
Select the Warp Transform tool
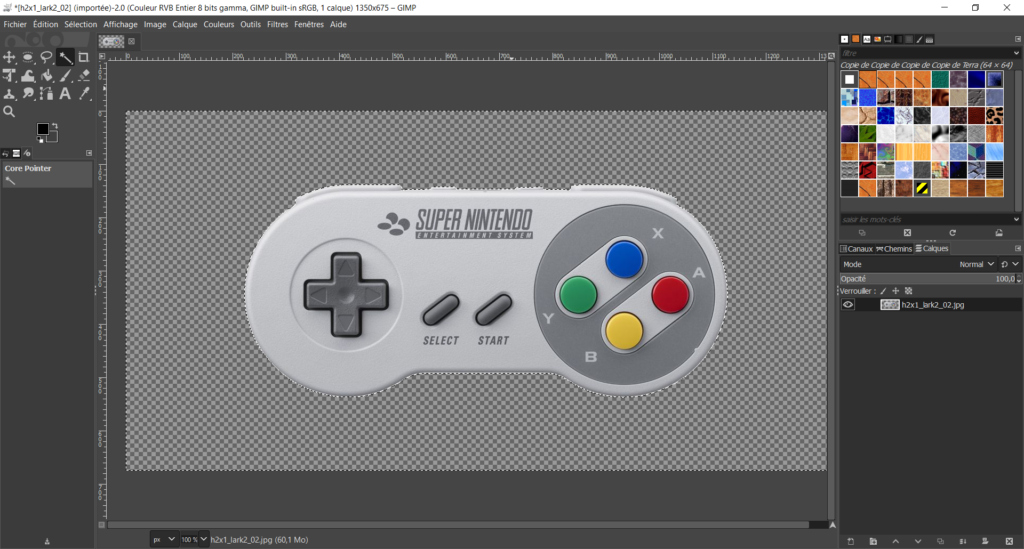point(27,76)
